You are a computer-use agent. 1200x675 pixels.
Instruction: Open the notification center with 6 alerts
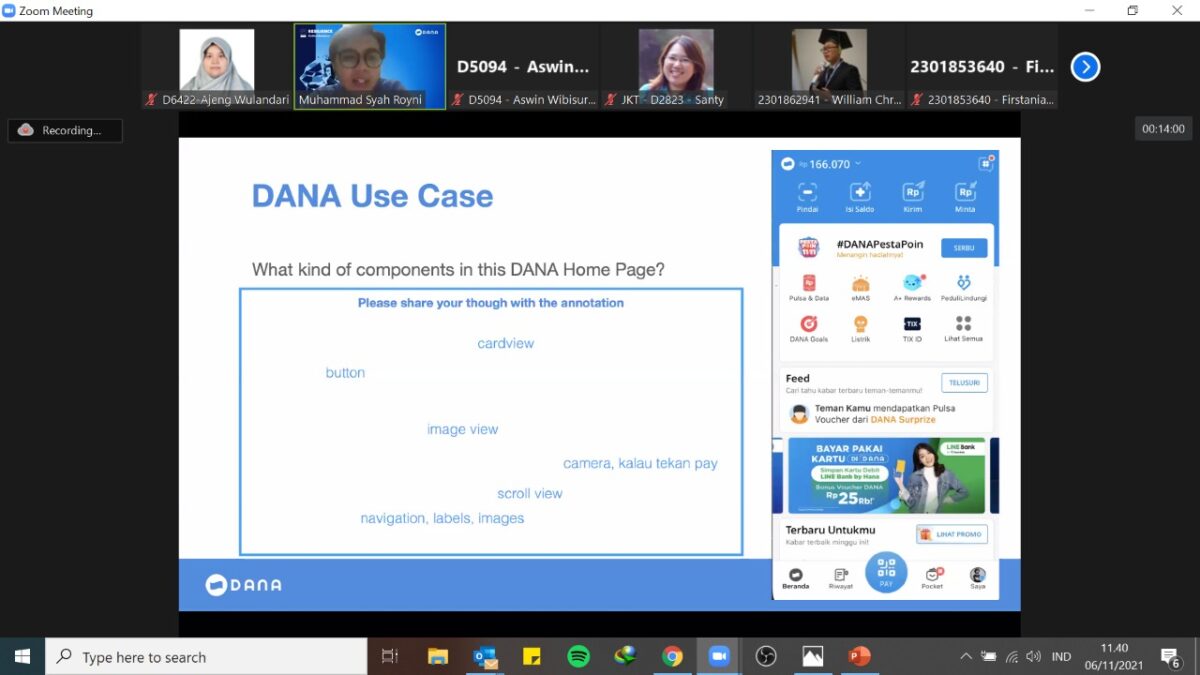(1171, 656)
